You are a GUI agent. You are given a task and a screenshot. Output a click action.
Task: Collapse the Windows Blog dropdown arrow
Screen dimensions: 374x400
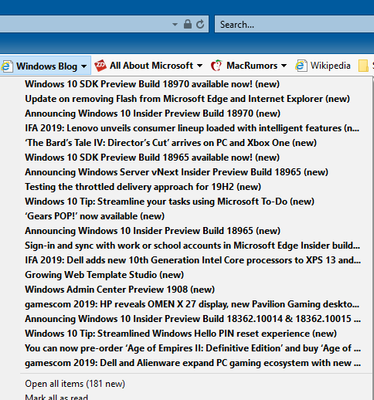pos(84,66)
